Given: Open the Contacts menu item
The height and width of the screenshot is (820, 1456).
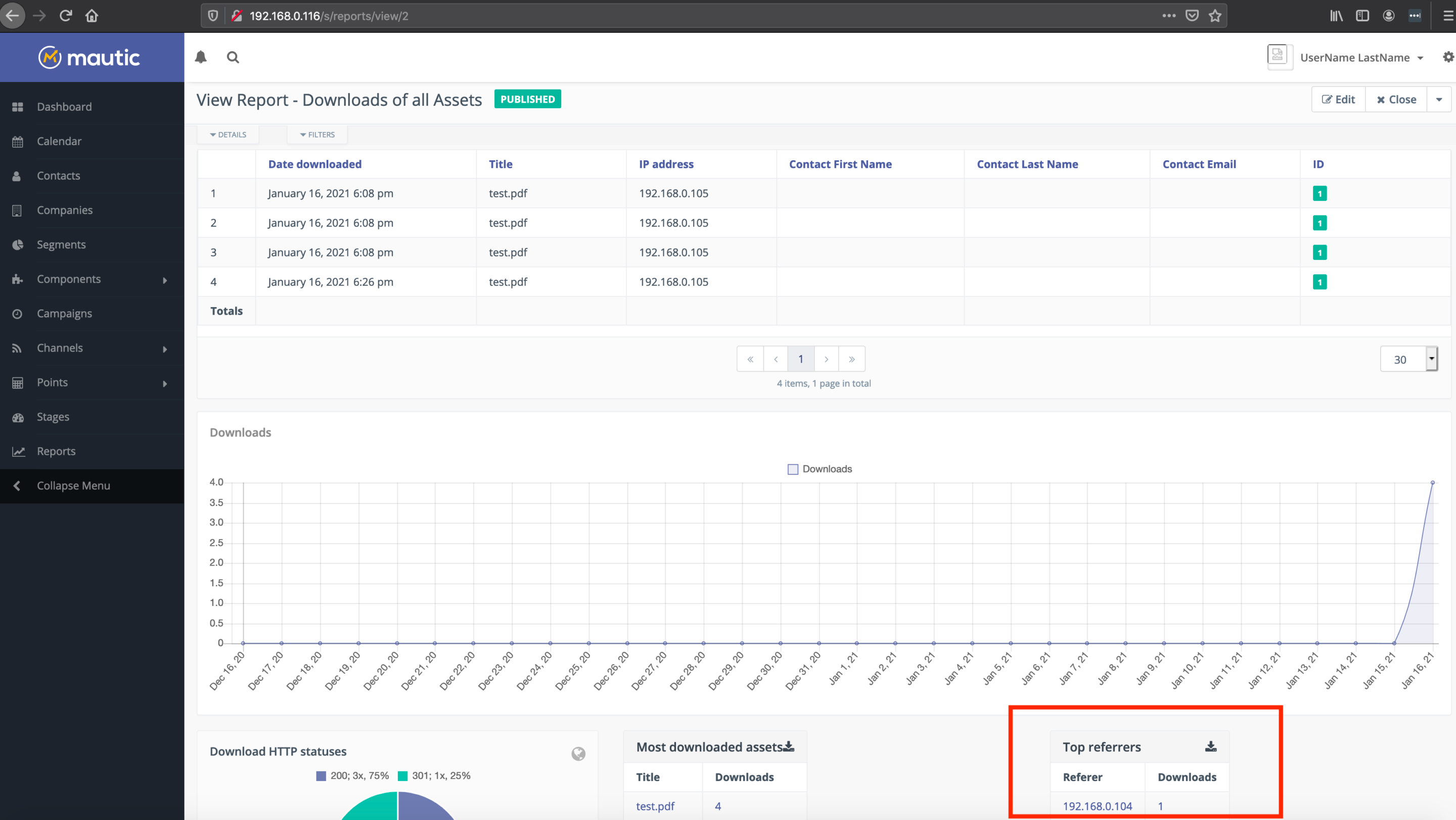Looking at the screenshot, I should pyautogui.click(x=58, y=176).
